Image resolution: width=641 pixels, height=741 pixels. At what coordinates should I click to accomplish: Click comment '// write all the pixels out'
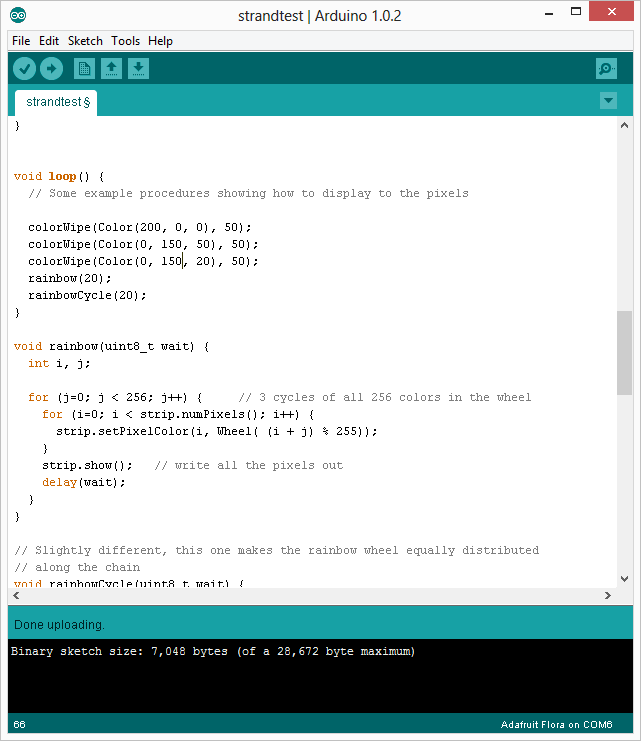(249, 465)
